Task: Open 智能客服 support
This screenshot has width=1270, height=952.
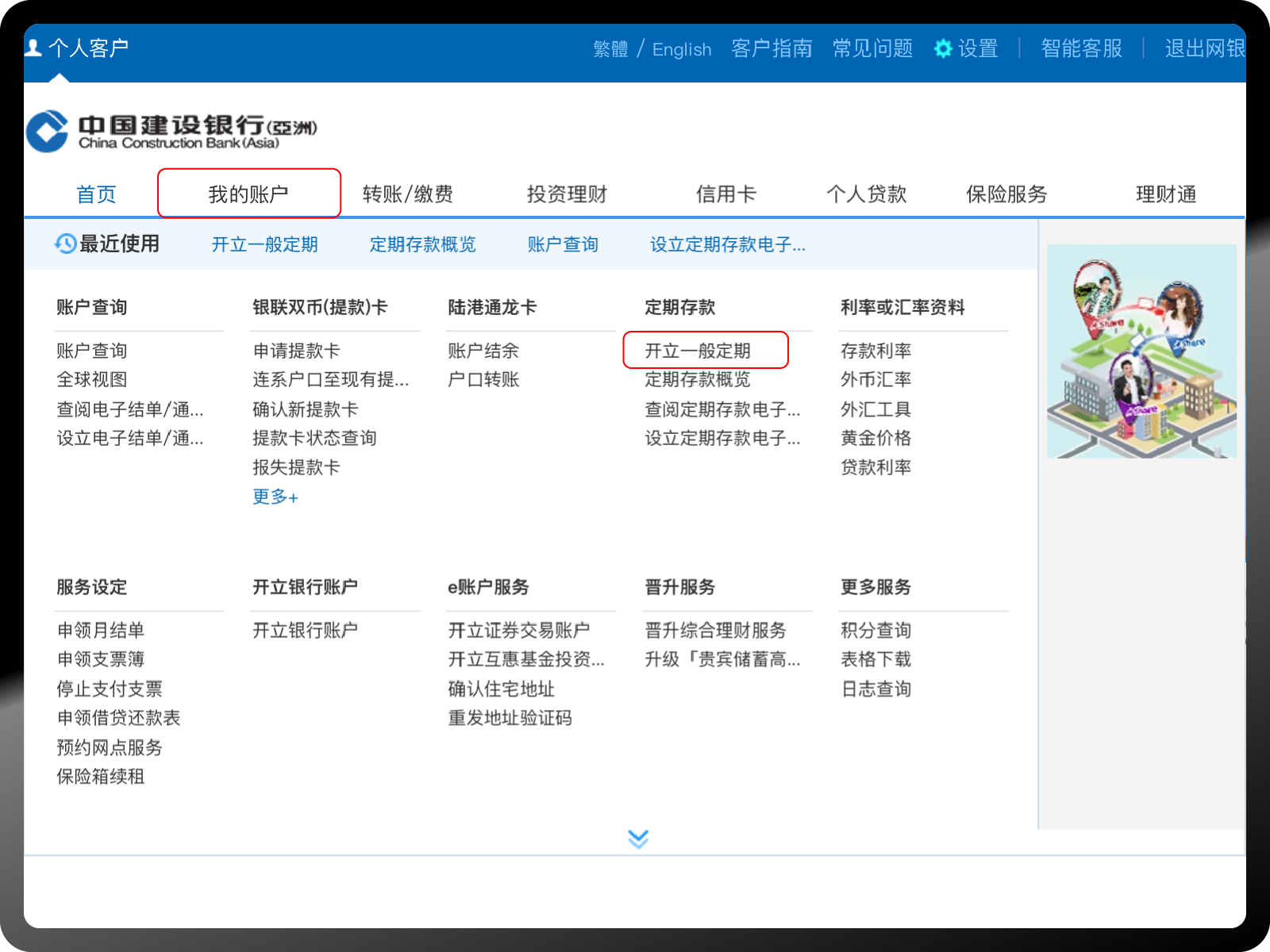Action: pos(1081,48)
